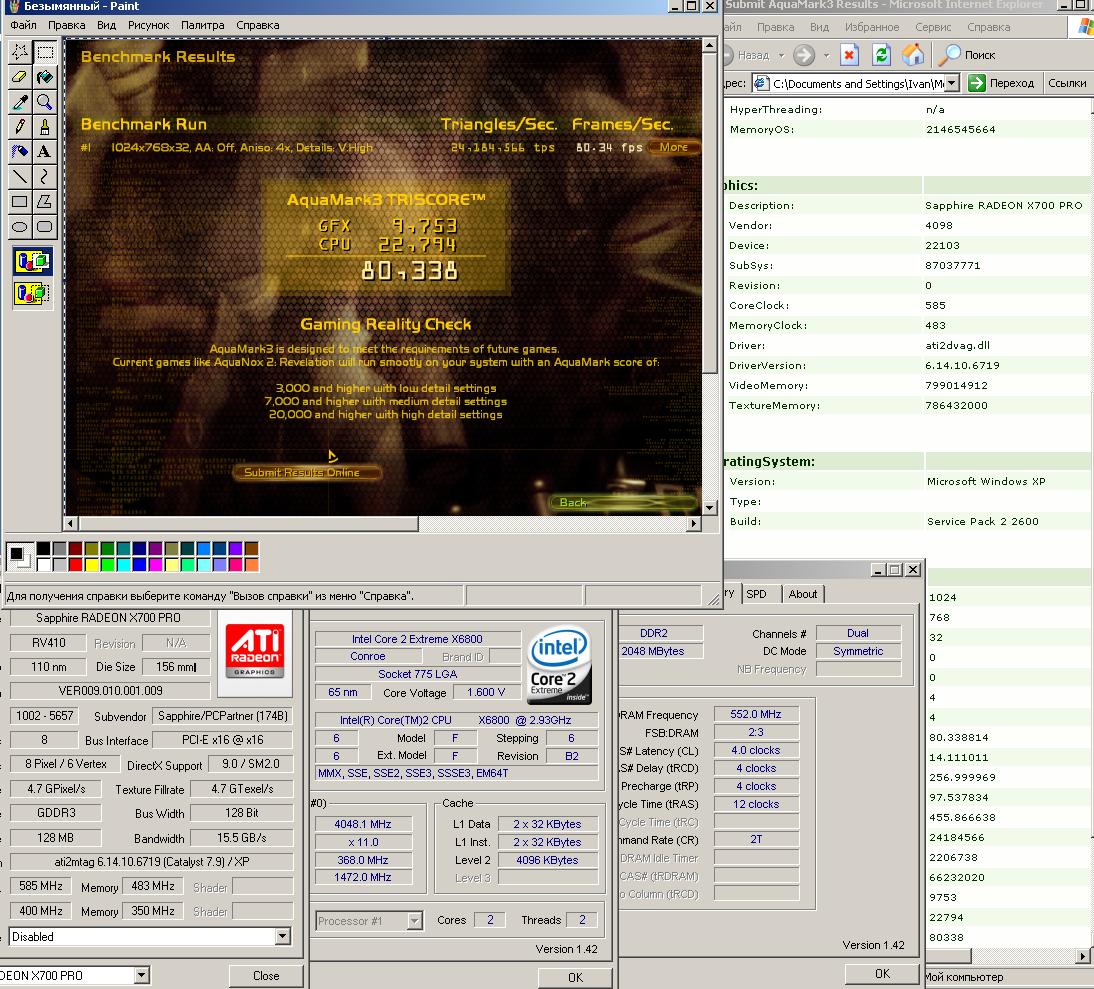Pick the Eraser tool in Paint

tap(20, 77)
